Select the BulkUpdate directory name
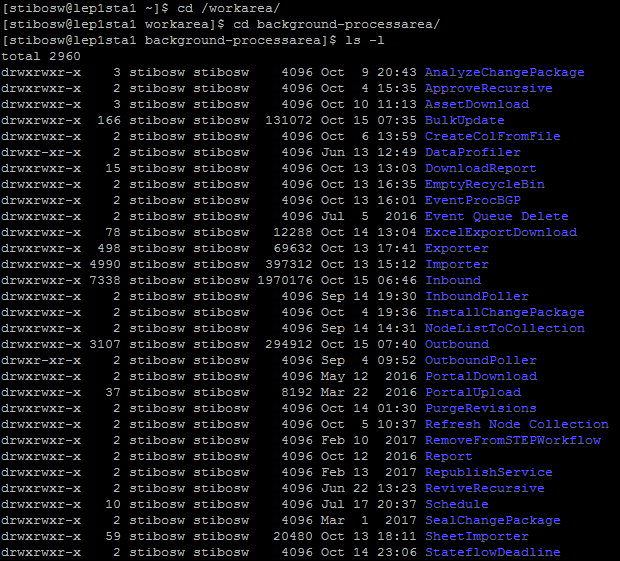This screenshot has height=561, width=620. (465, 121)
